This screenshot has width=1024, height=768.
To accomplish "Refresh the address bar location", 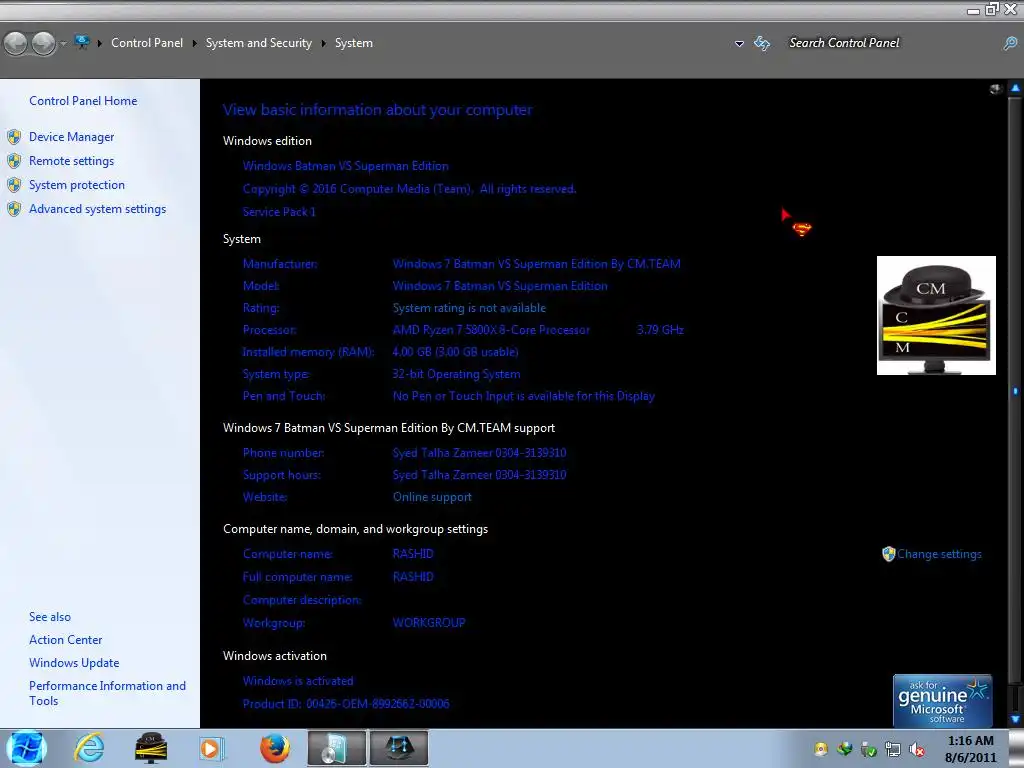I will point(762,43).
